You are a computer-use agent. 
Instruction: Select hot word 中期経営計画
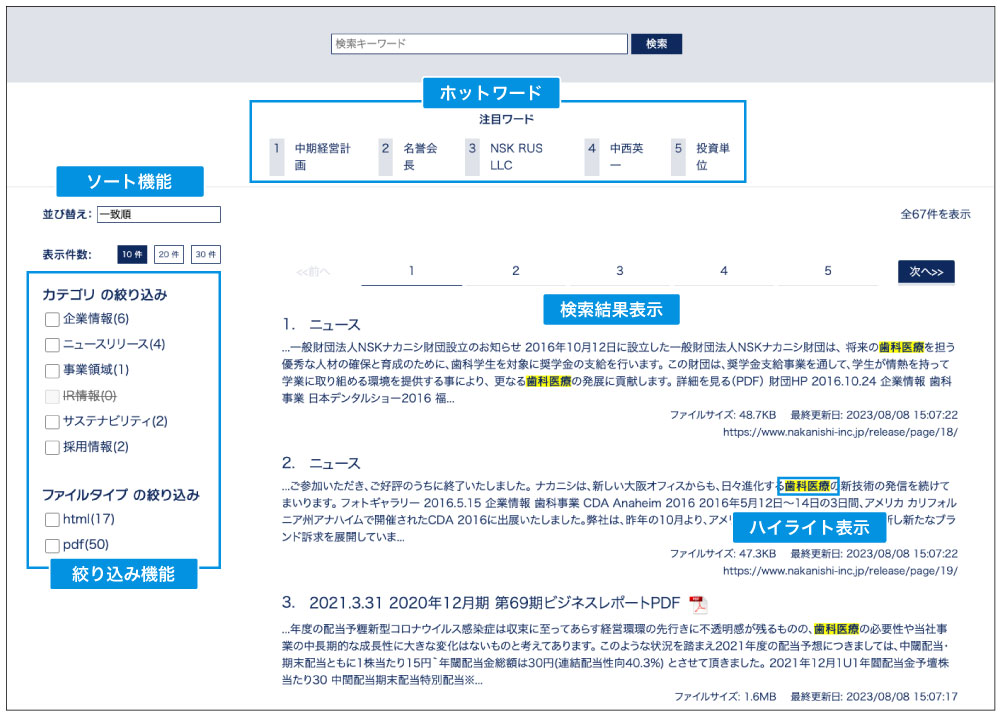(x=322, y=156)
